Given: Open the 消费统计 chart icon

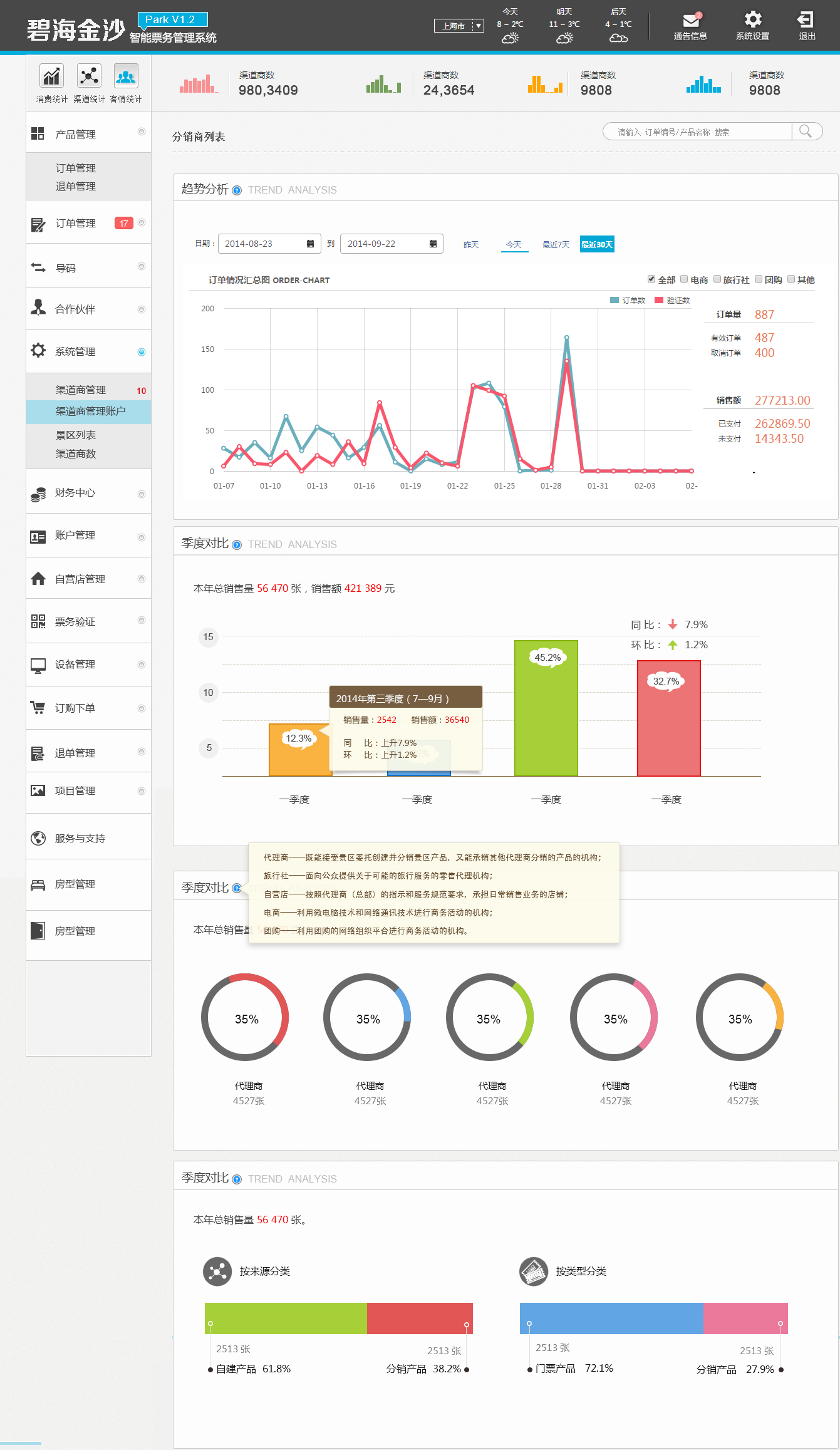Looking at the screenshot, I should (51, 76).
